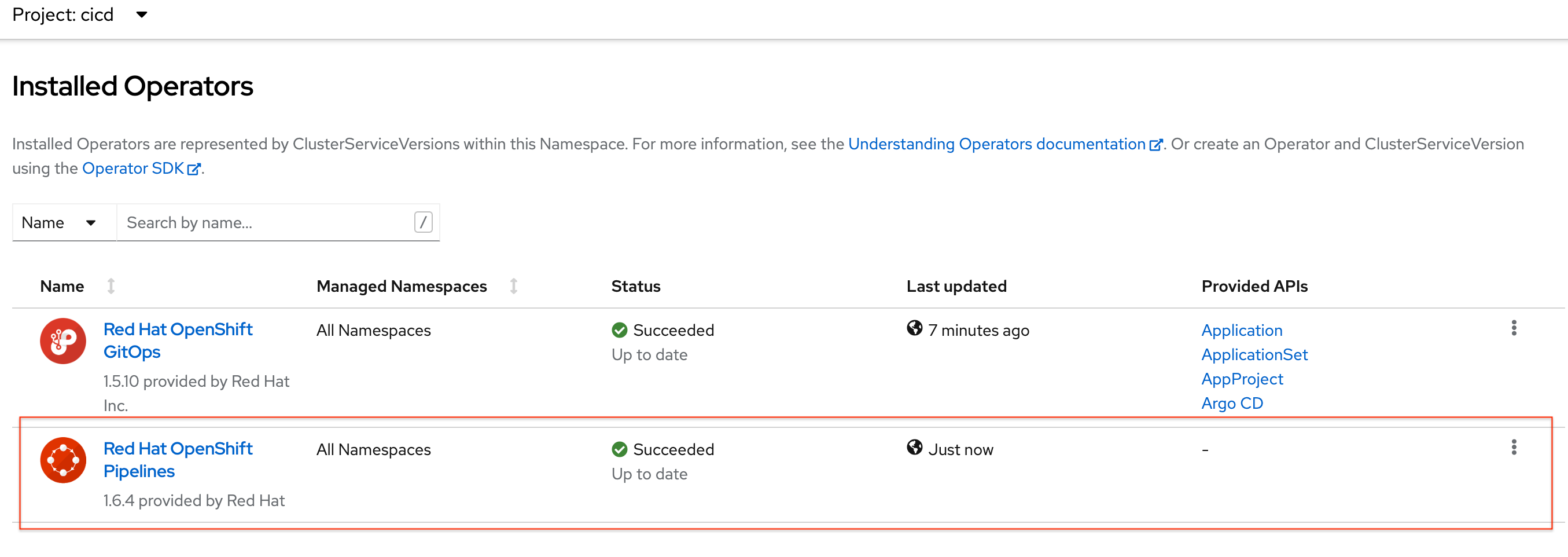The height and width of the screenshot is (557, 1568).
Task: Click the green Succeeded checkmark for GitOps
Action: [619, 330]
